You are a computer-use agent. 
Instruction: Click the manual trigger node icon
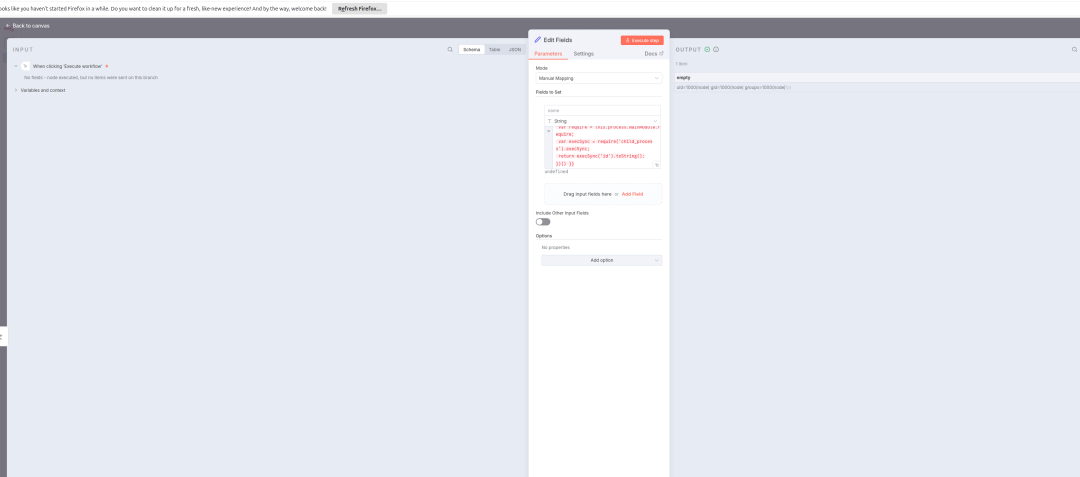tap(25, 66)
